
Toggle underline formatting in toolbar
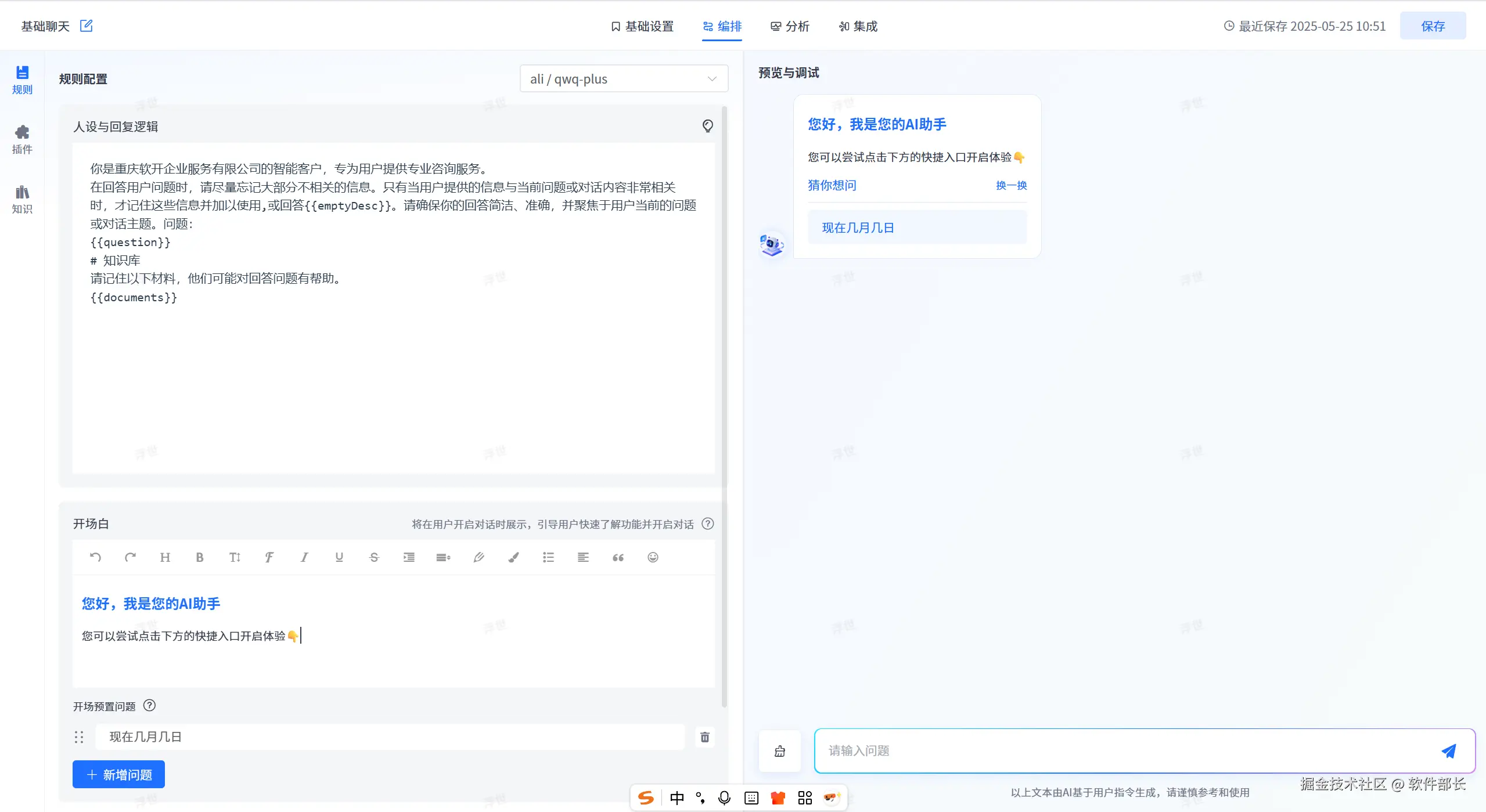point(339,557)
